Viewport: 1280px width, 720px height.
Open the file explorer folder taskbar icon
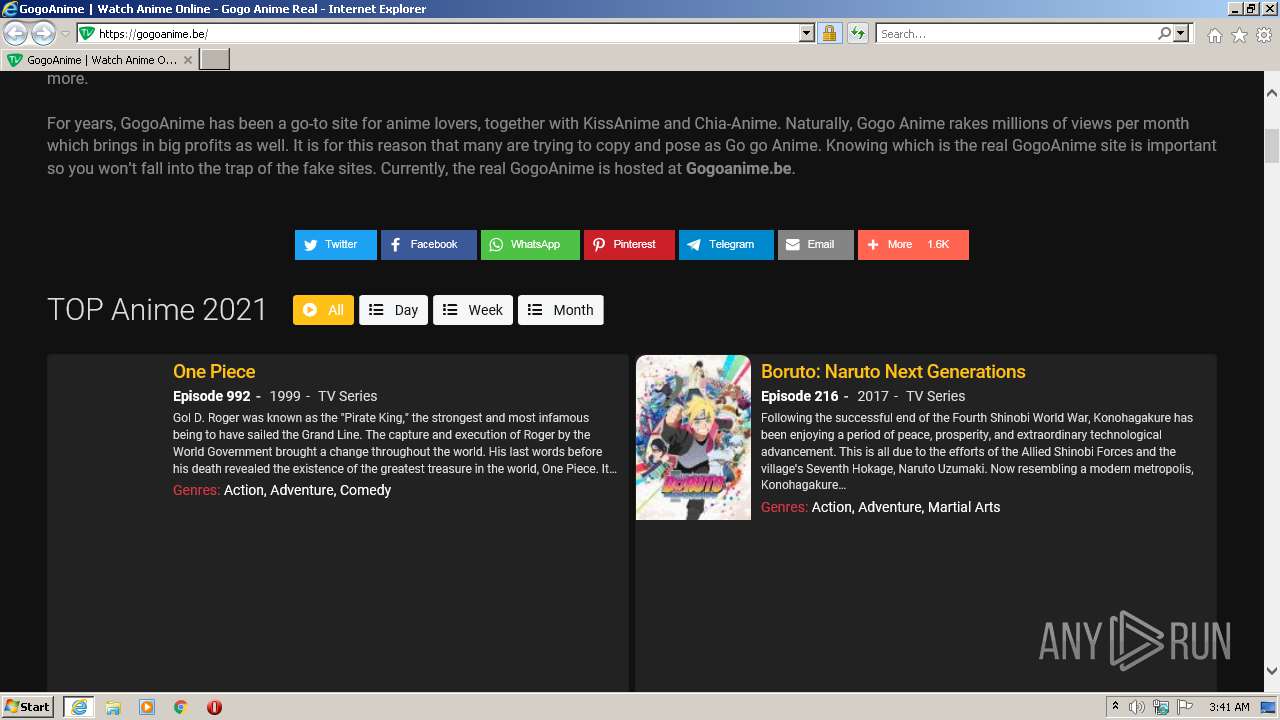pyautogui.click(x=113, y=707)
